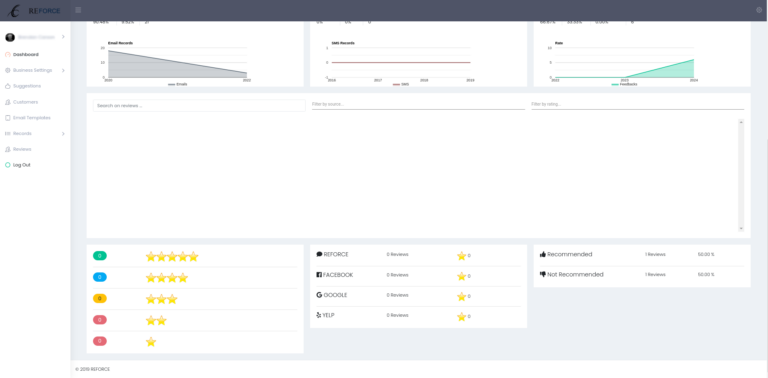
Task: Open the Filter by rating dropdown
Action: click(638, 104)
